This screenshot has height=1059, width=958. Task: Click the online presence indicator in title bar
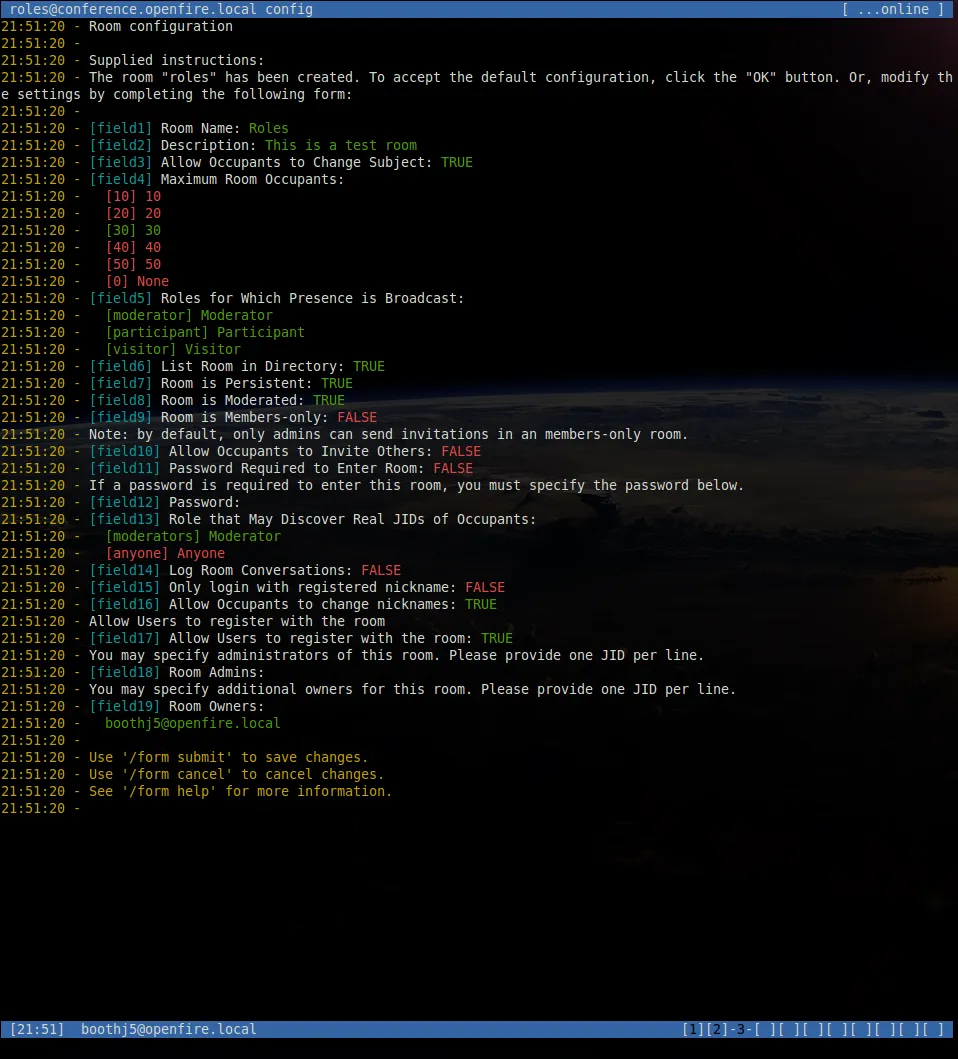click(895, 9)
